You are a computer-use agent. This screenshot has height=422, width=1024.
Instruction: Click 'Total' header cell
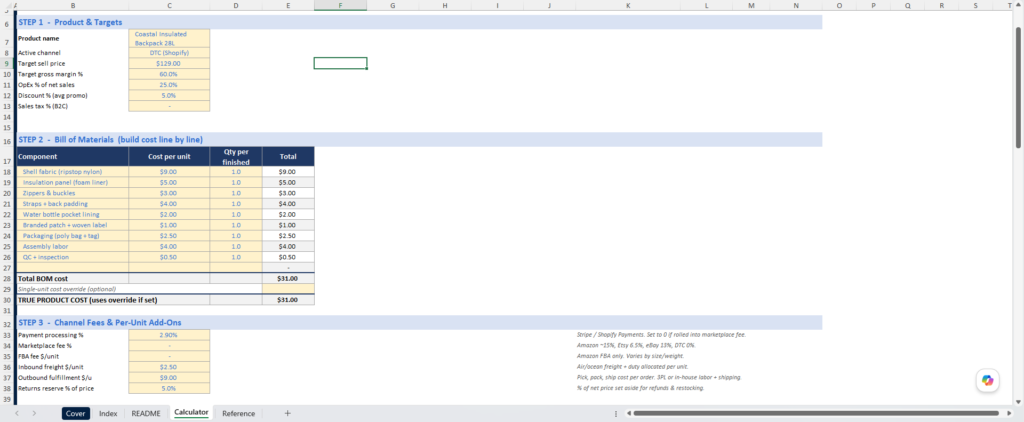(288, 156)
